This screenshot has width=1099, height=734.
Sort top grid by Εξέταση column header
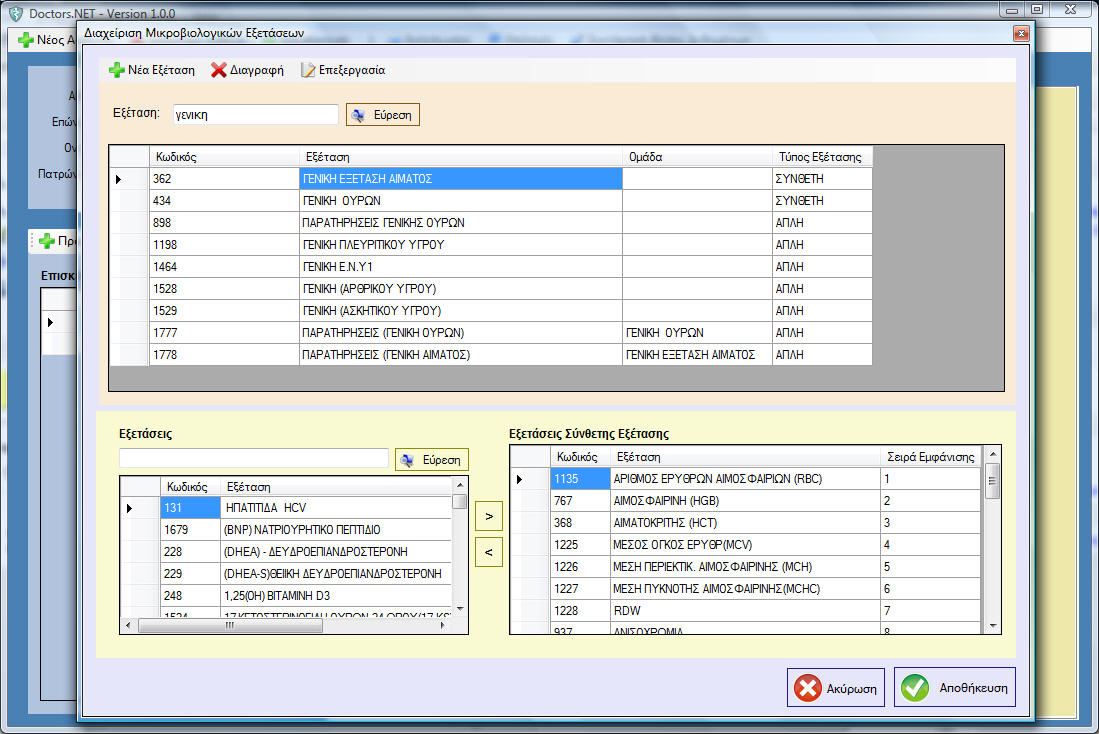460,157
